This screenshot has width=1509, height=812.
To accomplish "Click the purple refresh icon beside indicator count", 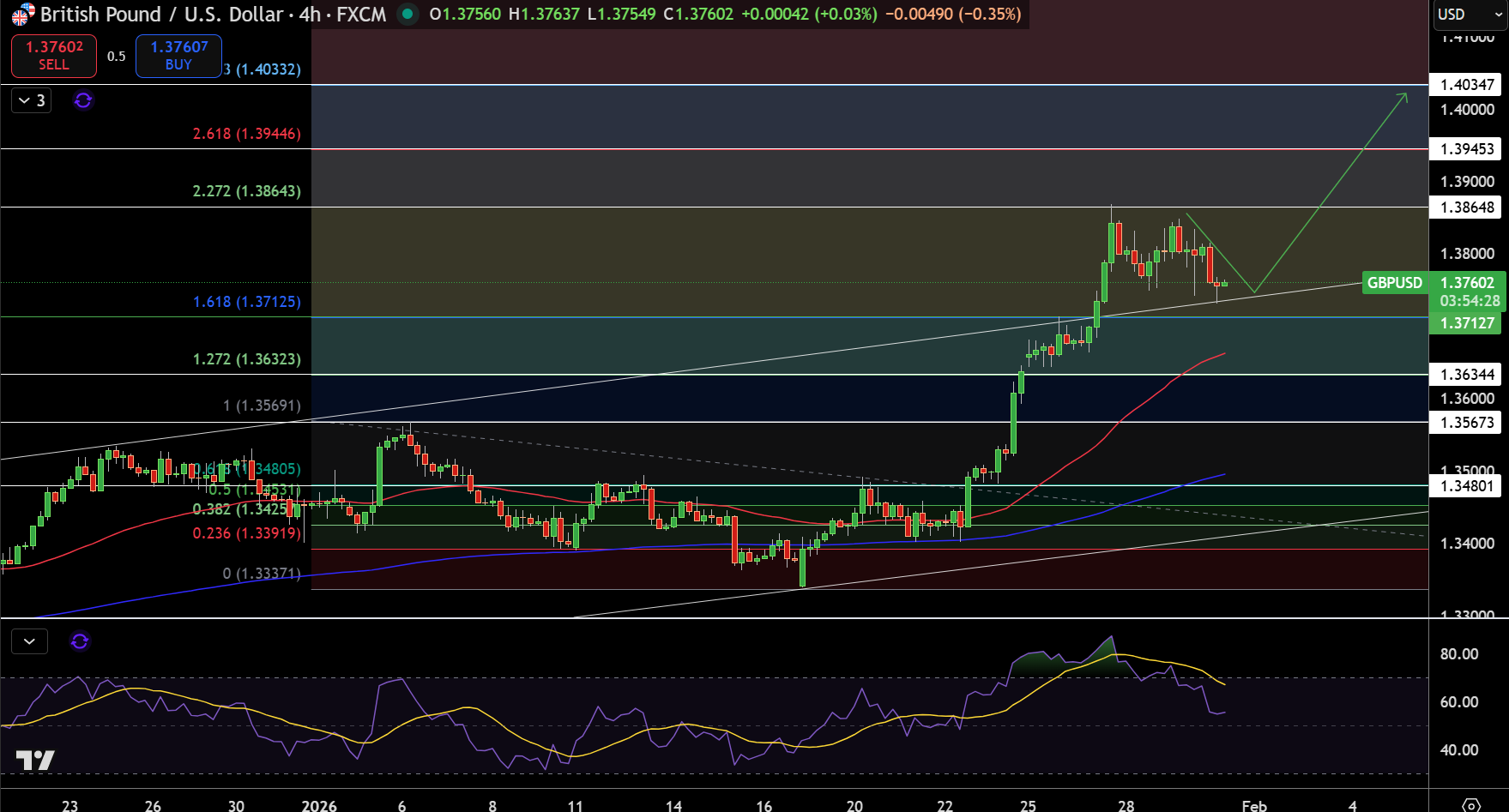I will (83, 101).
